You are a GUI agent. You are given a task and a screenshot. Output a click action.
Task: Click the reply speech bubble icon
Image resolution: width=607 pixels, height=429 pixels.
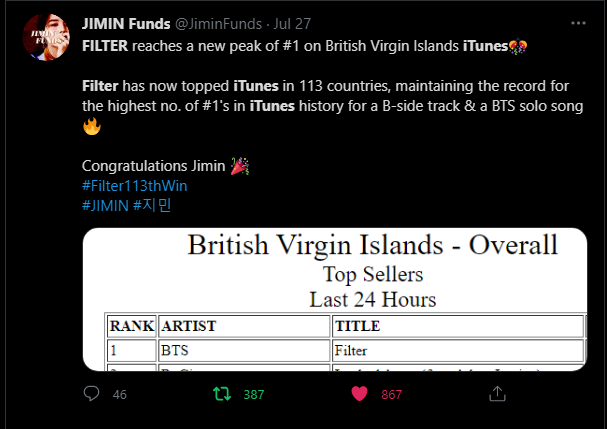pos(91,394)
